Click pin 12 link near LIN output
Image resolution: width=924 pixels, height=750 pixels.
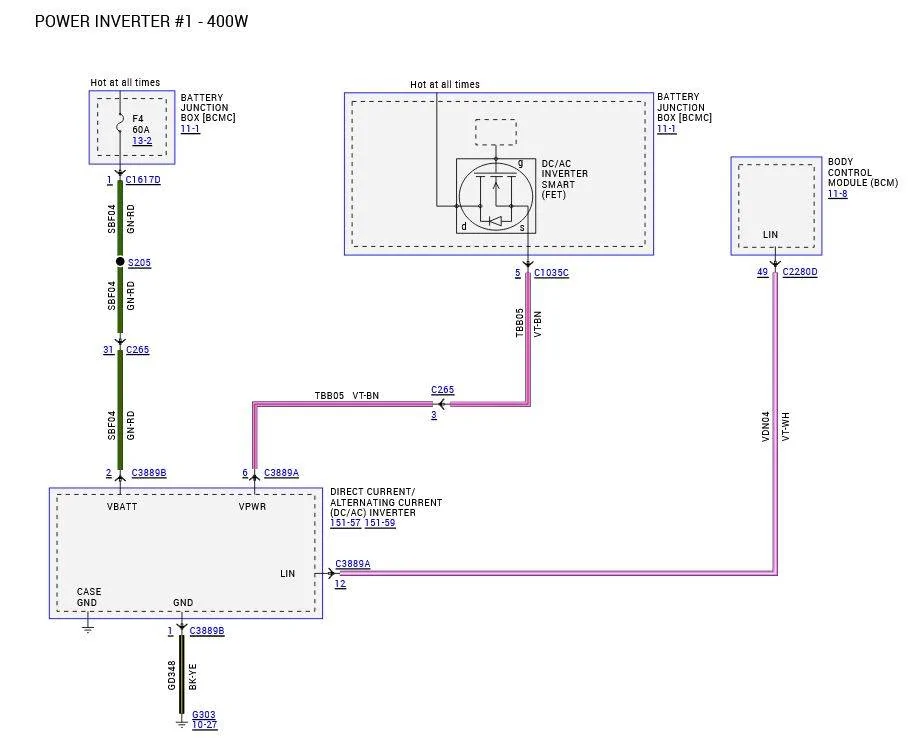(x=340, y=584)
